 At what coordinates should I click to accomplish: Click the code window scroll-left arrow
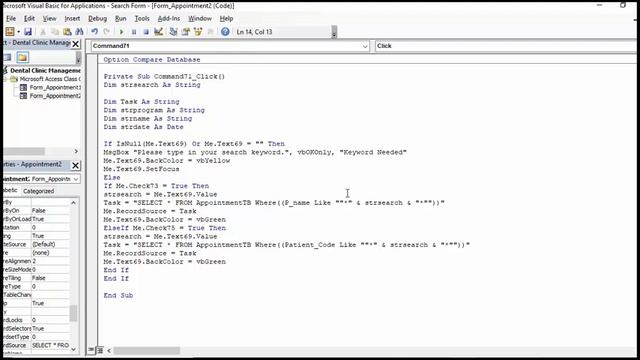[x=109, y=351]
